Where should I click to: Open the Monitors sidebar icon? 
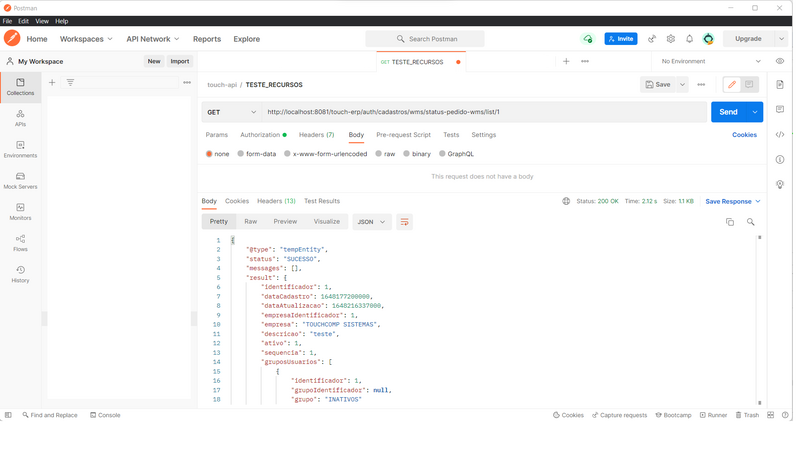tap(20, 211)
